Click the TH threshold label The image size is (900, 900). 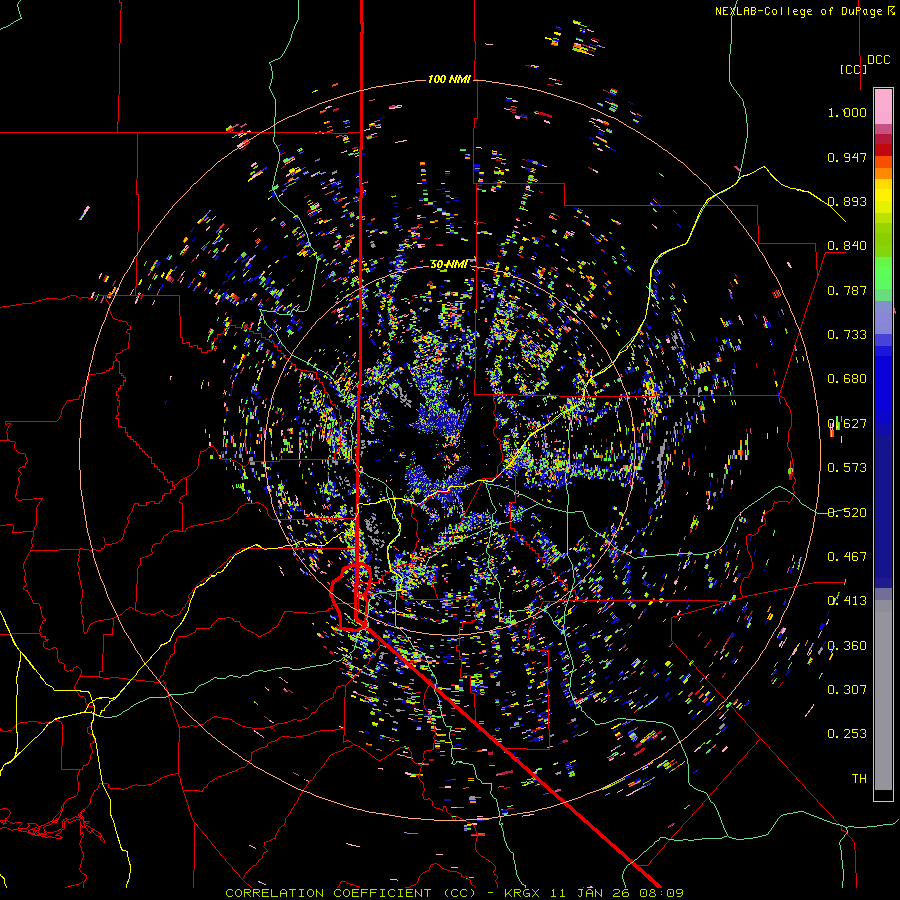coord(859,779)
